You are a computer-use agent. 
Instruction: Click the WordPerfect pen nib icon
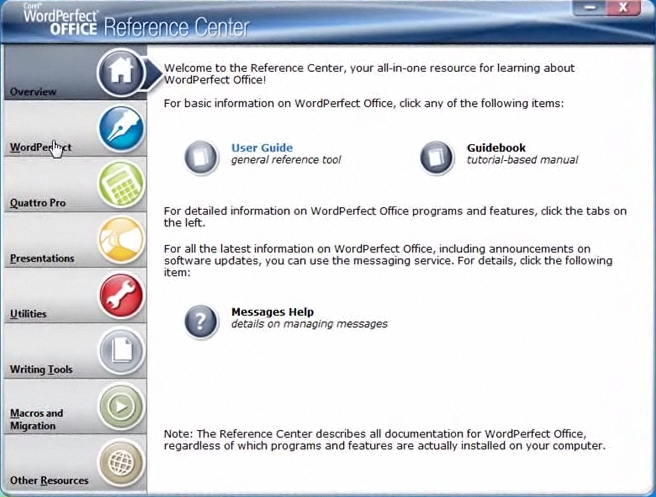tap(121, 129)
